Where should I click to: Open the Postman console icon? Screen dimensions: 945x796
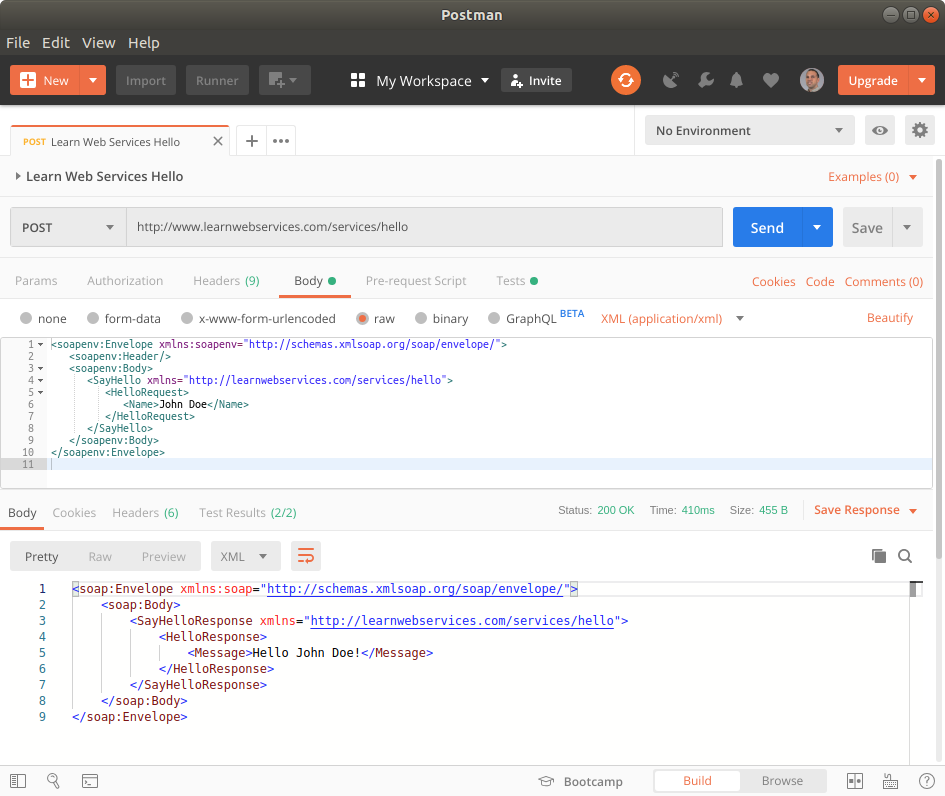90,781
